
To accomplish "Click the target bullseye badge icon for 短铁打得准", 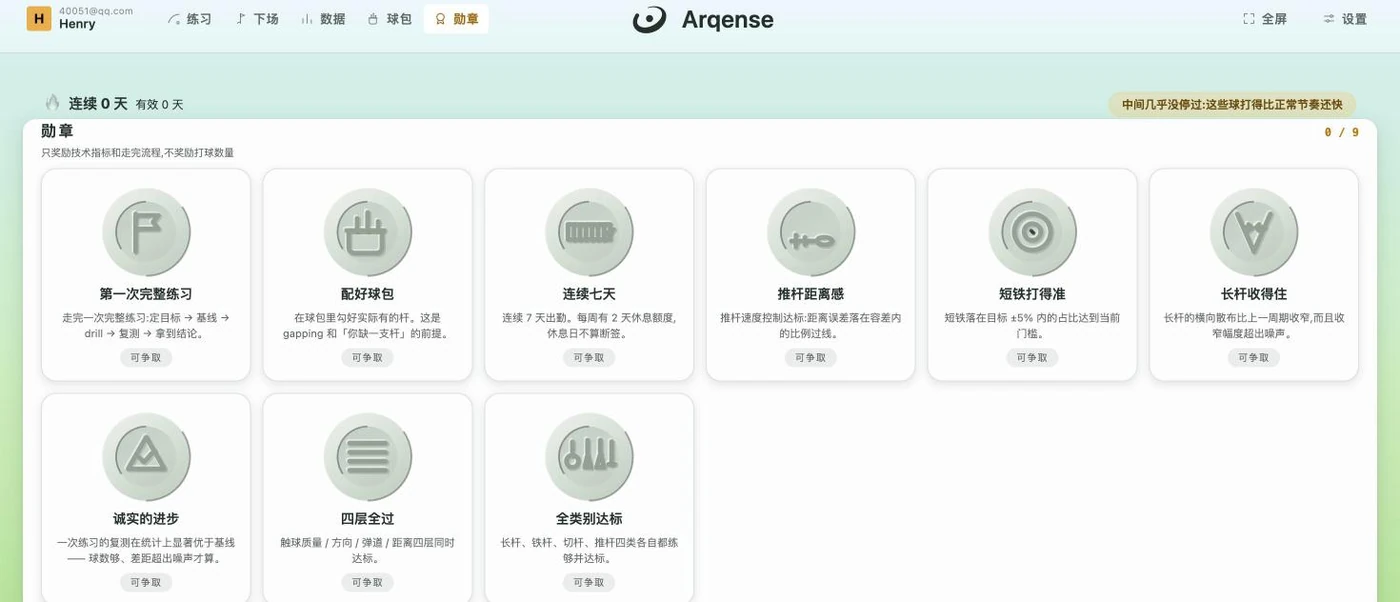I will tap(1032, 232).
